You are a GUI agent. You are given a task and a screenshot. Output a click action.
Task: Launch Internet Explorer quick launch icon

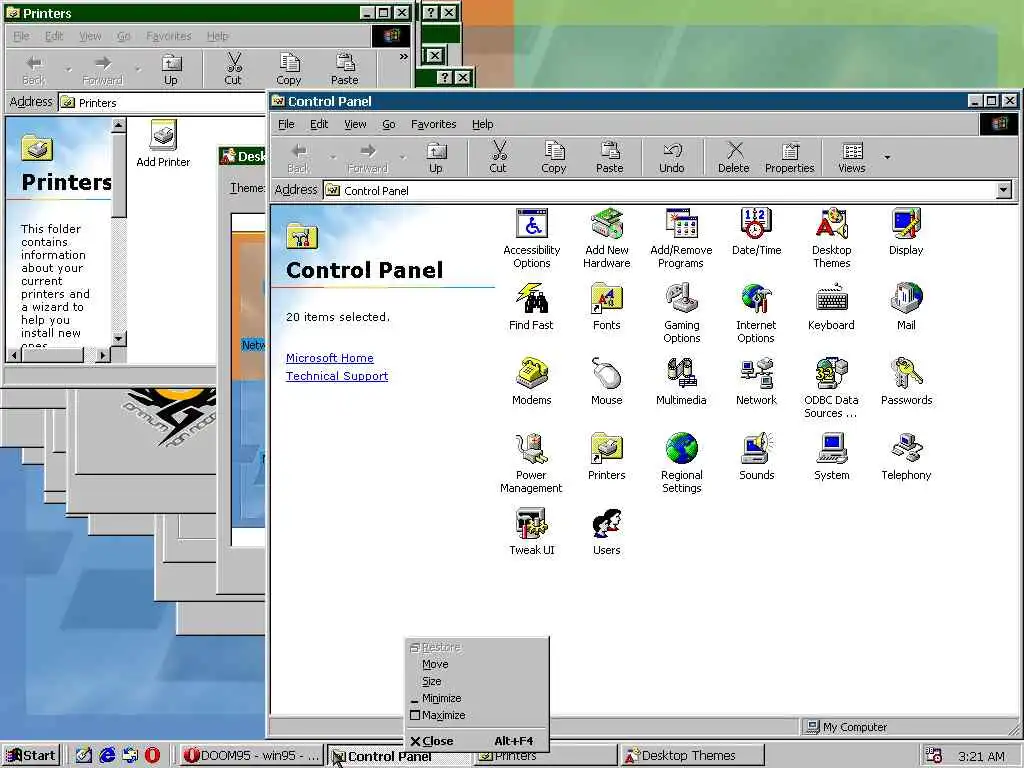point(107,756)
